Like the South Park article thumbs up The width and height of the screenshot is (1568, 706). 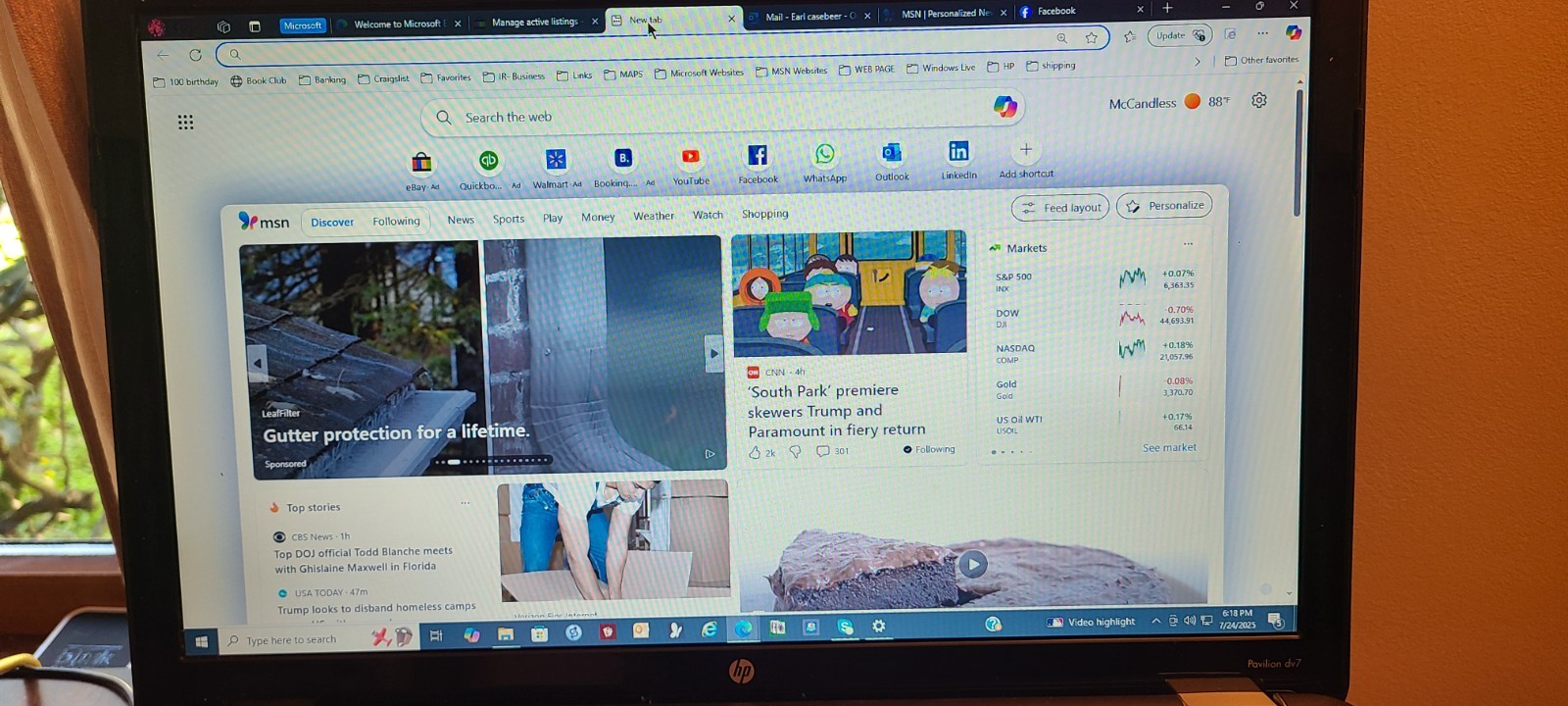[x=755, y=453]
